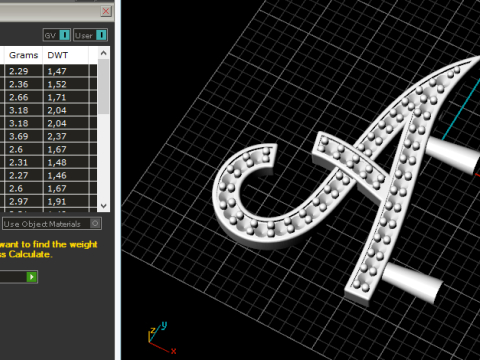The height and width of the screenshot is (360, 480).
Task: Select the 1,46 DWT cell
Action: pos(66,175)
